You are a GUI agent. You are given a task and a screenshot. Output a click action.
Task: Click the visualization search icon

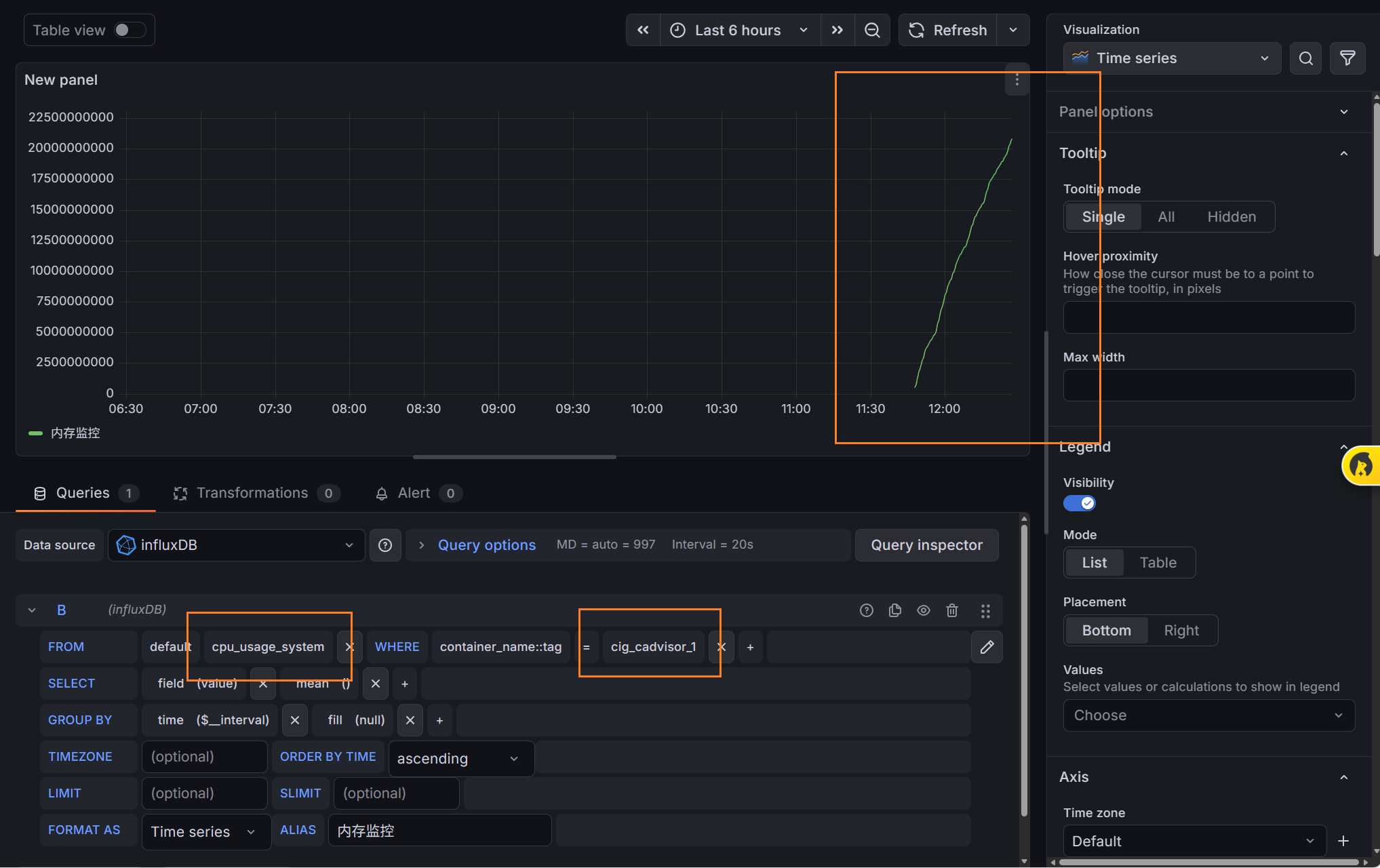tap(1305, 58)
